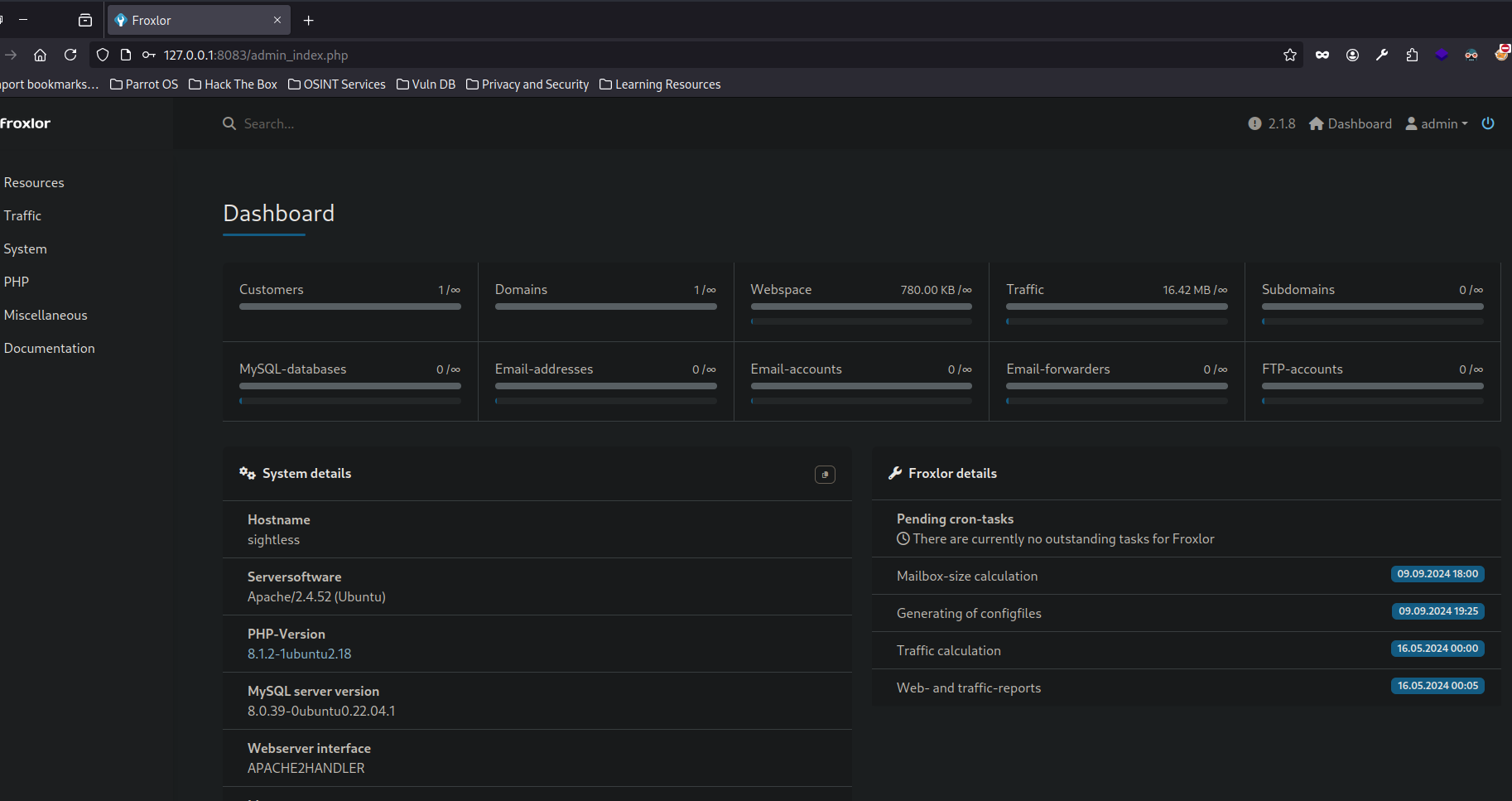Click the Froxlor logo in sidebar
Viewport: 1512px width, 801px height.
[25, 123]
